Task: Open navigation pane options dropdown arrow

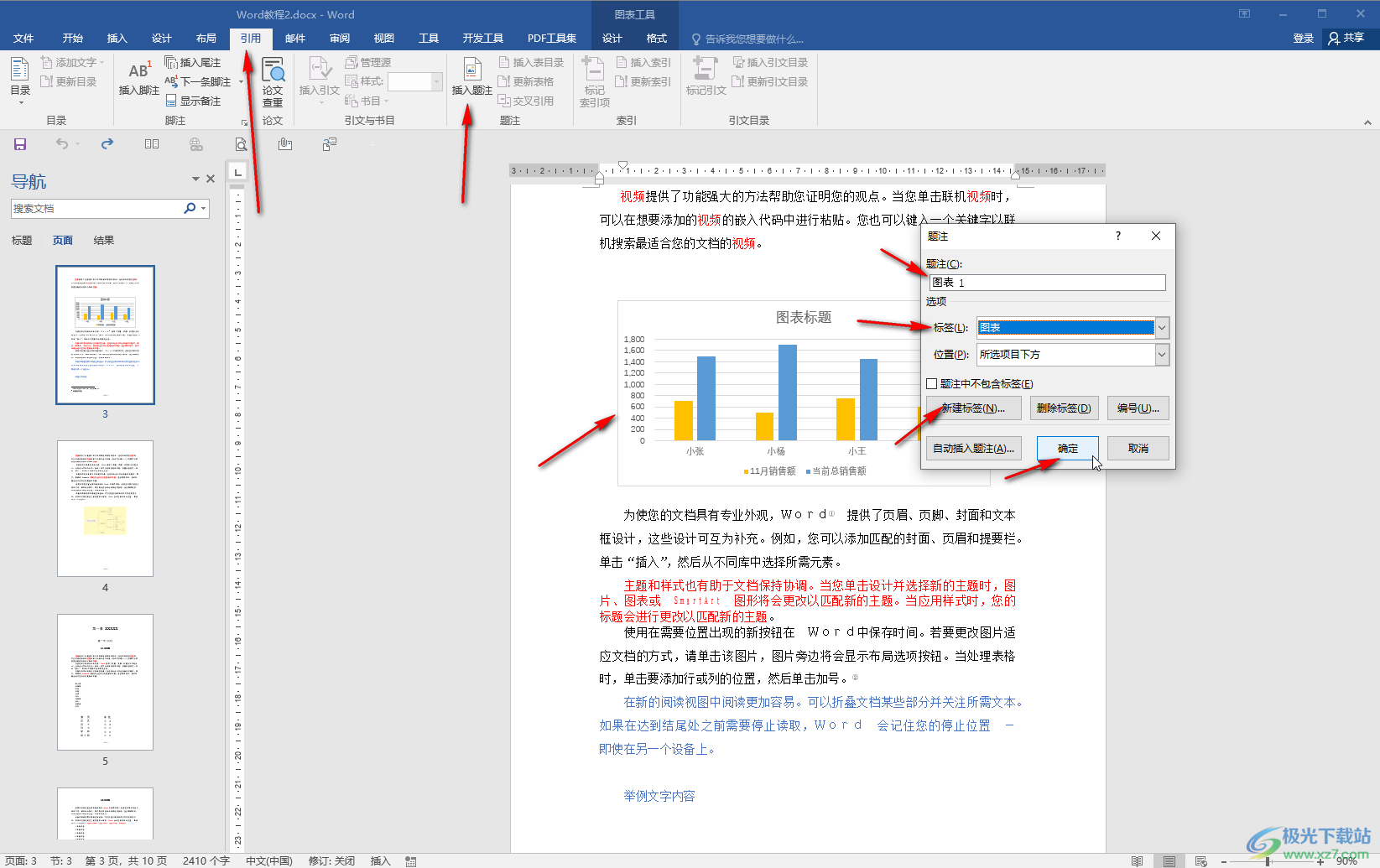Action: (x=195, y=179)
